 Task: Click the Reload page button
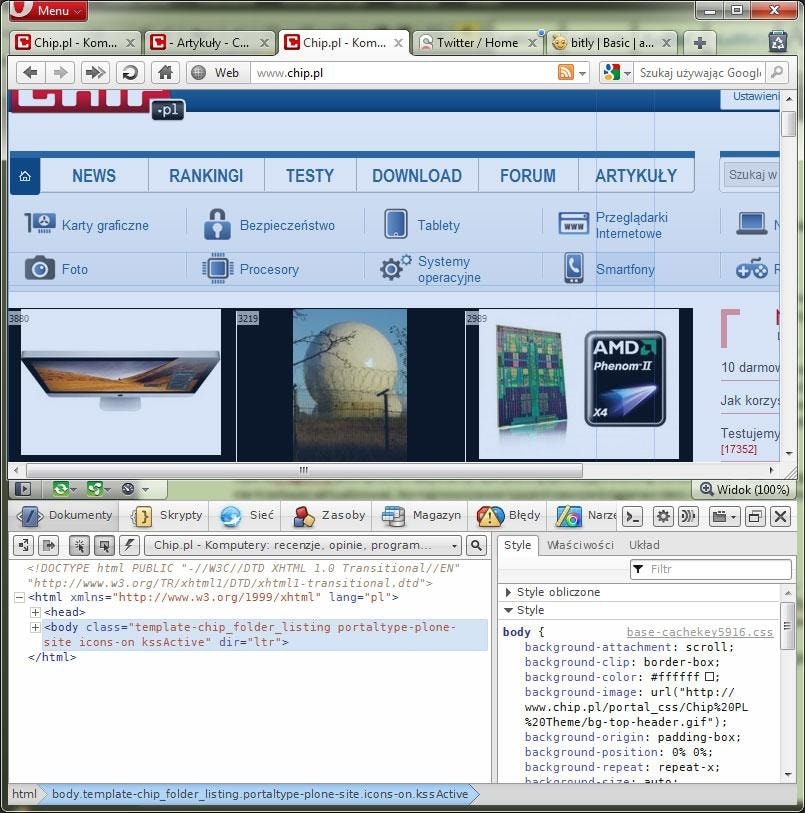click(129, 72)
